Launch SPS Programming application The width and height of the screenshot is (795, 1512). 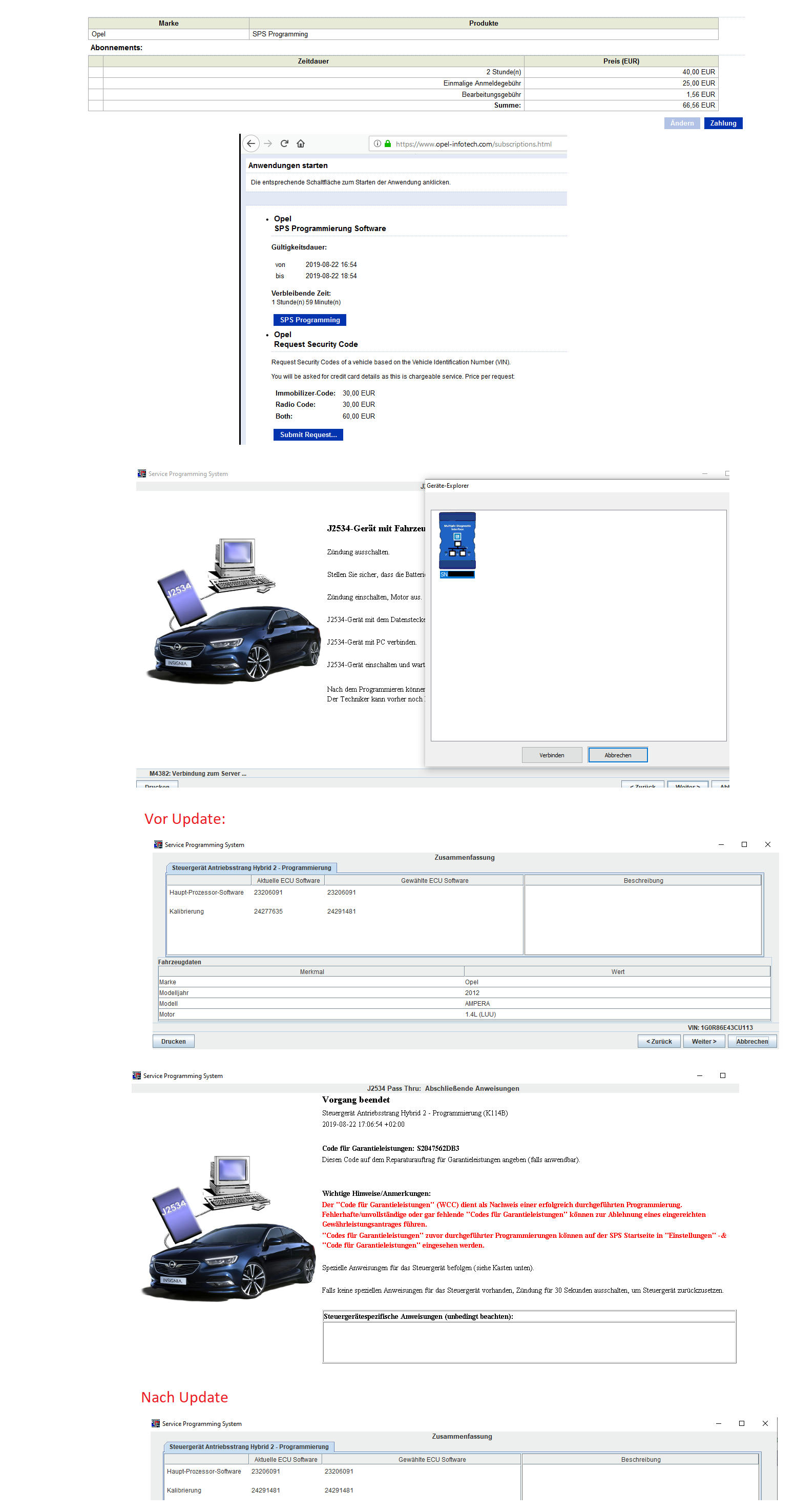(x=310, y=320)
